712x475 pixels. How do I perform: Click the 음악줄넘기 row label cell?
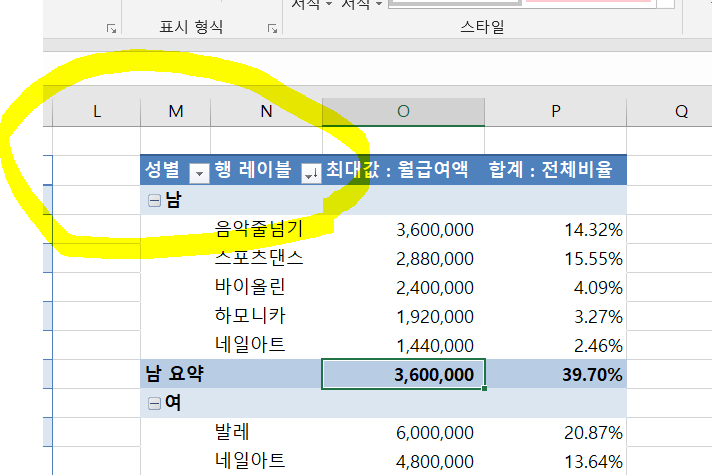[x=258, y=230]
